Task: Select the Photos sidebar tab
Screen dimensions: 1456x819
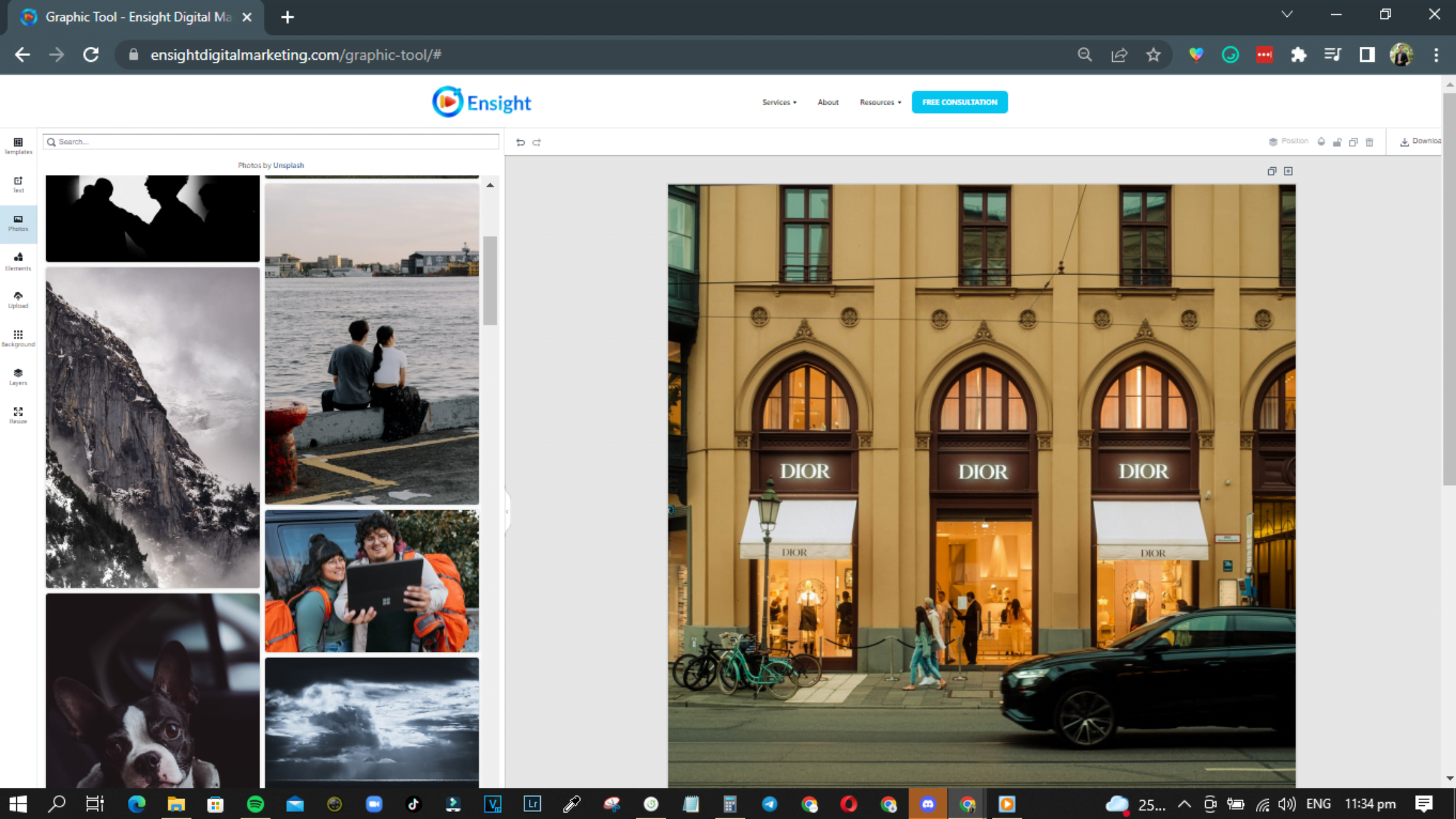Action: [18, 223]
